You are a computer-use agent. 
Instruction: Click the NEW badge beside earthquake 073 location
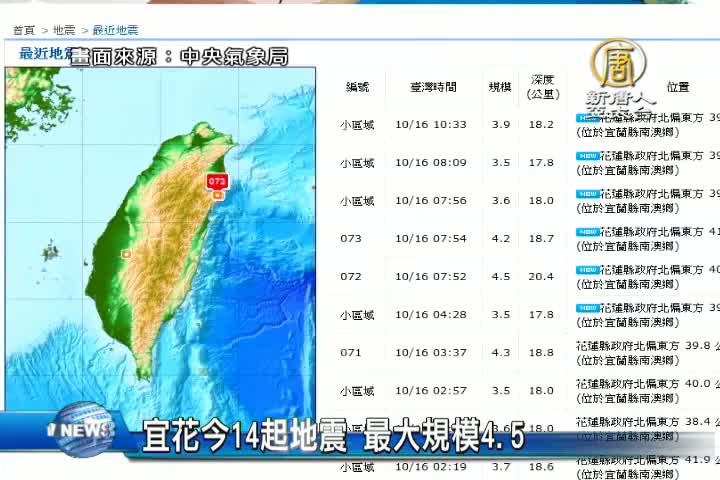(x=587, y=232)
